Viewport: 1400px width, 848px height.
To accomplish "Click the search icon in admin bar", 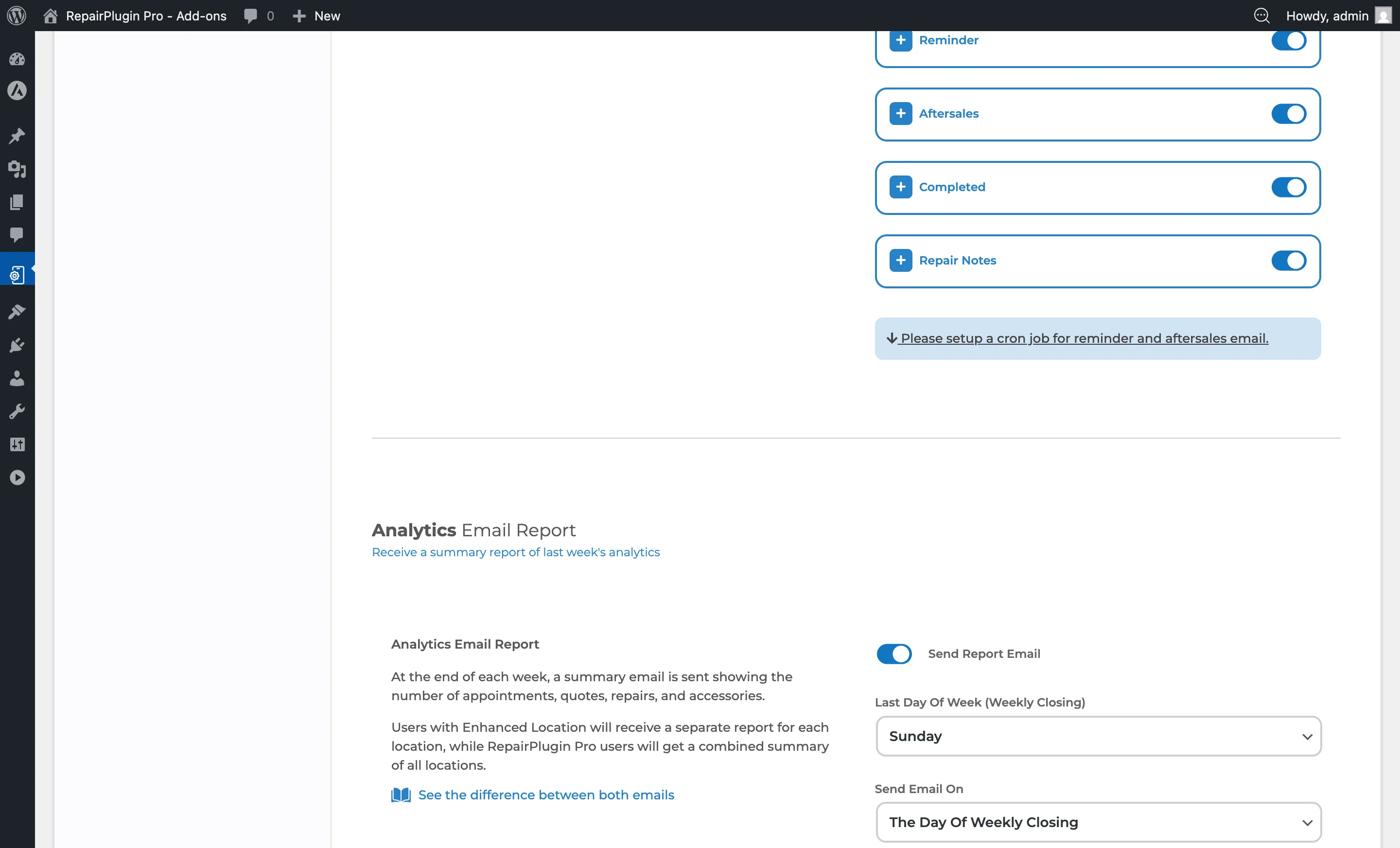I will [x=1261, y=16].
